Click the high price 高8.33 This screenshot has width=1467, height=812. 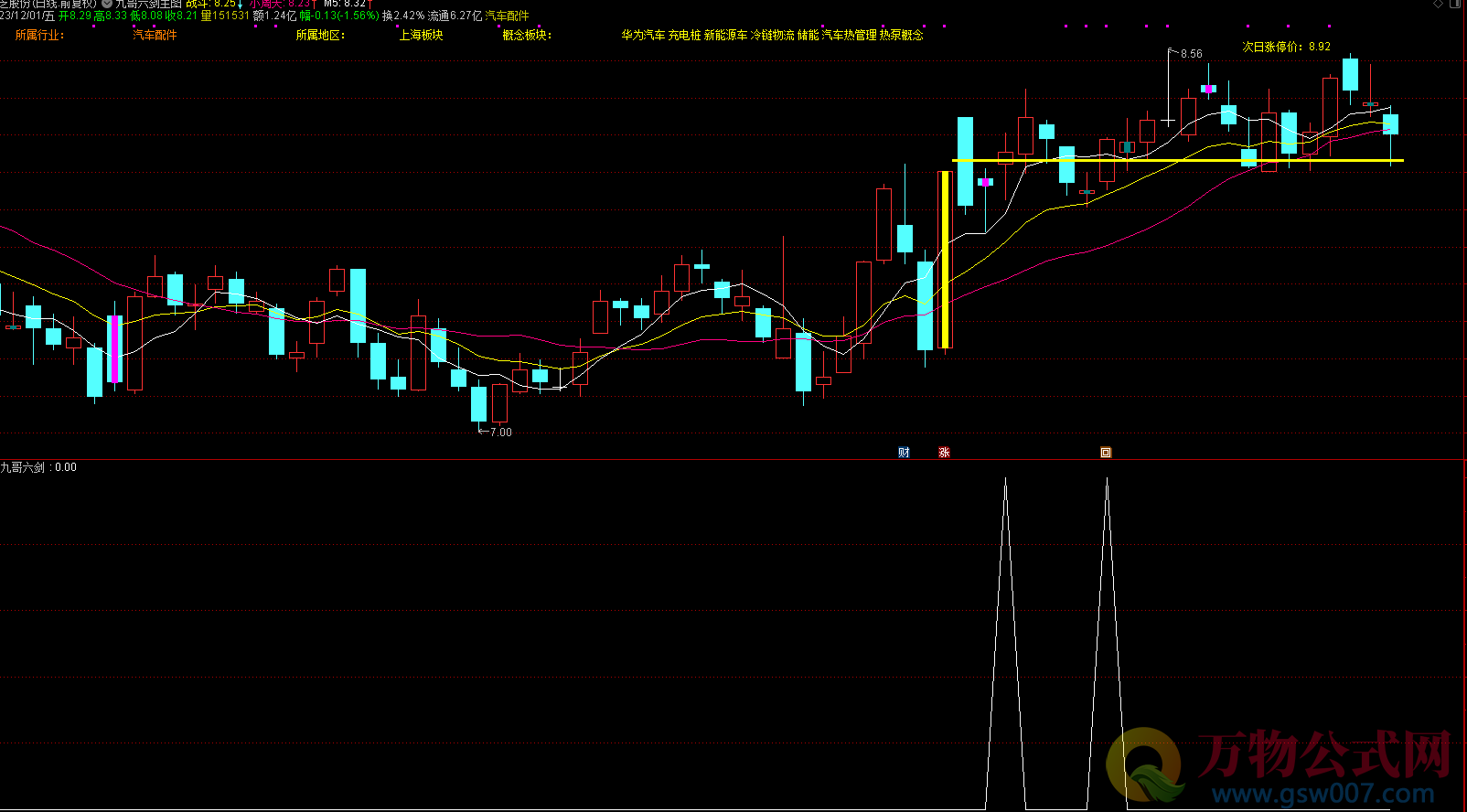[111, 16]
